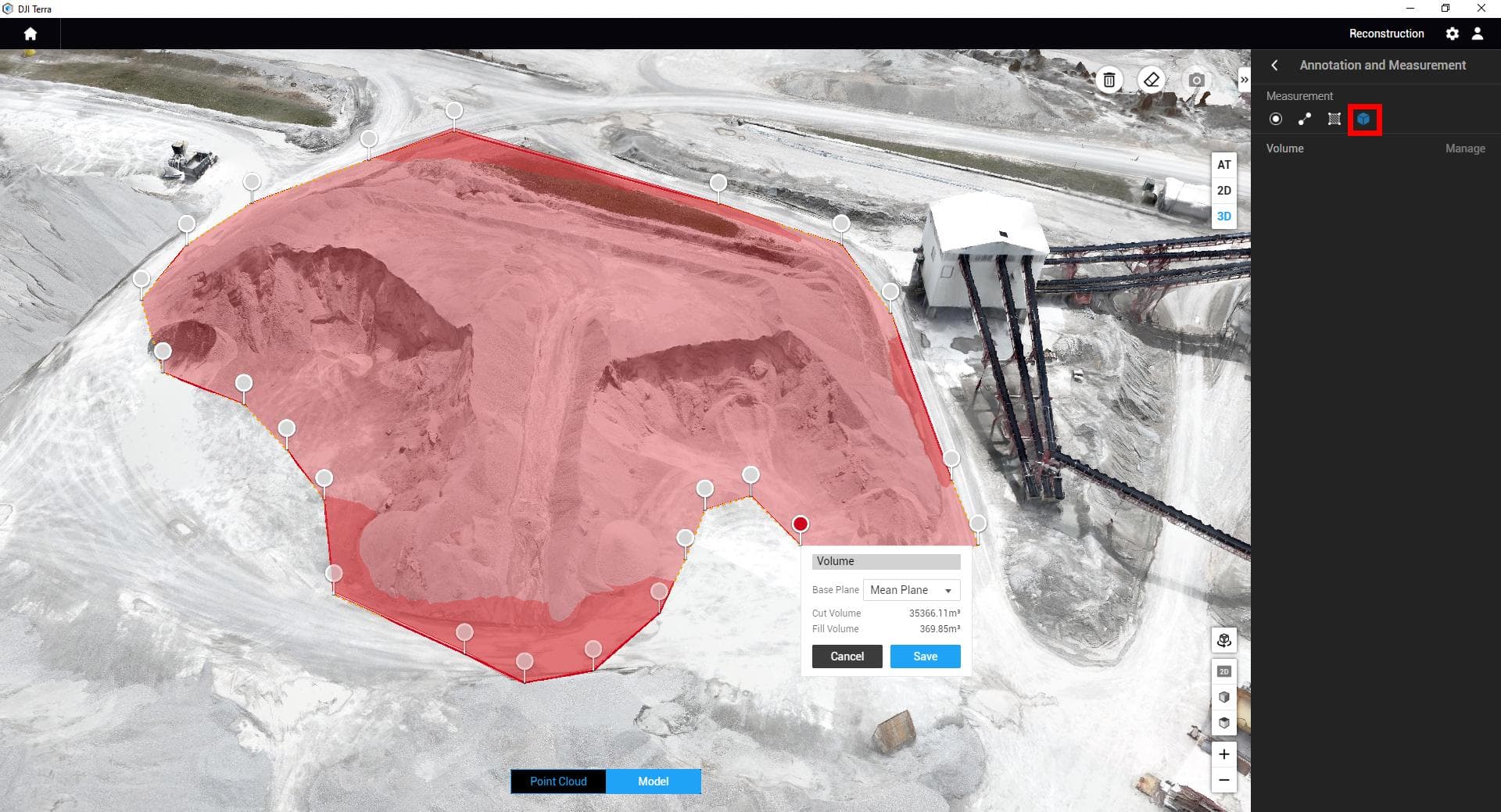The image size is (1501, 812).
Task: Collapse the toolbar with the double-chevron
Action: [1245, 78]
